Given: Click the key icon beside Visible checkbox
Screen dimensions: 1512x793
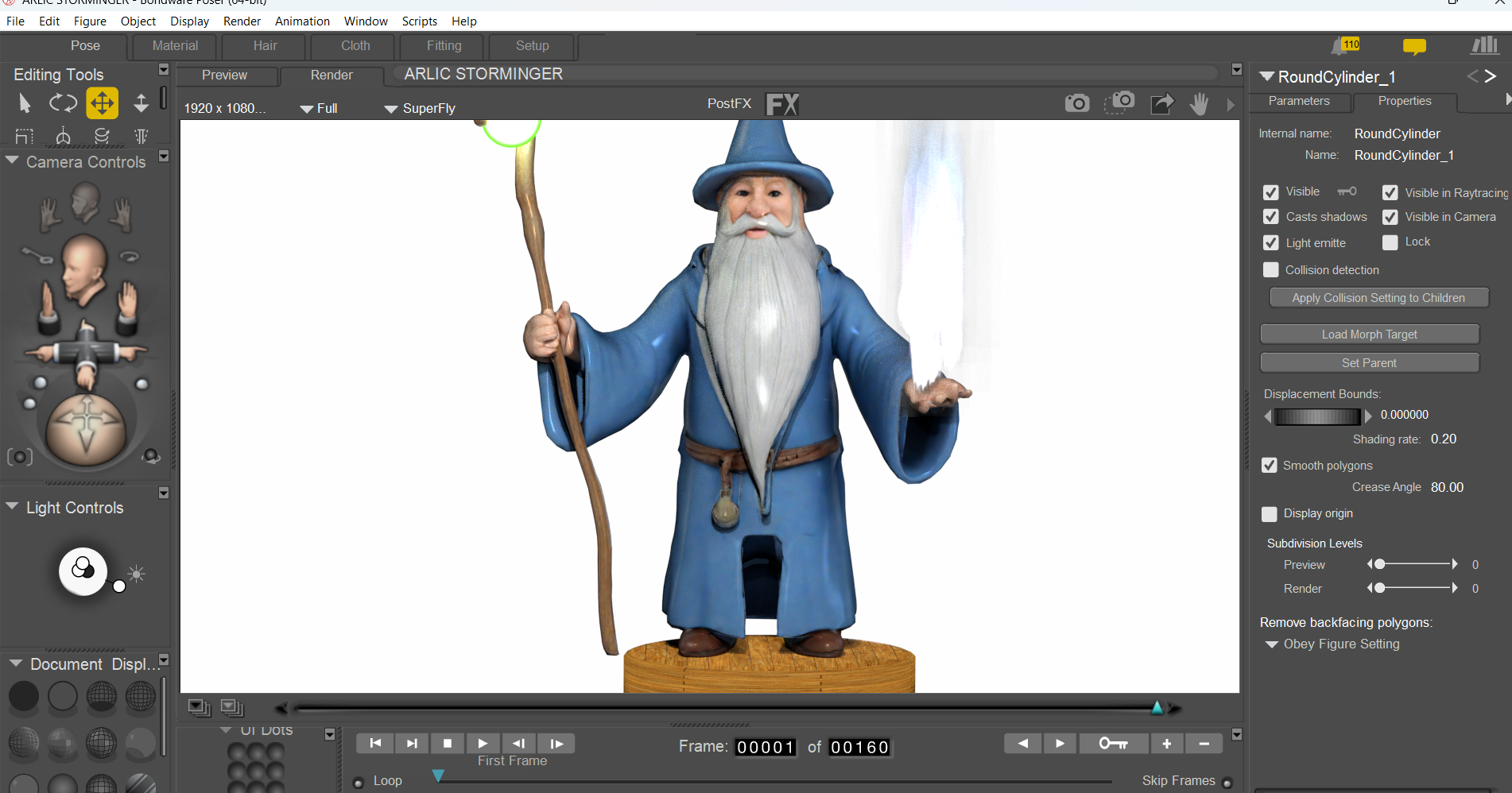Looking at the screenshot, I should click(x=1347, y=191).
